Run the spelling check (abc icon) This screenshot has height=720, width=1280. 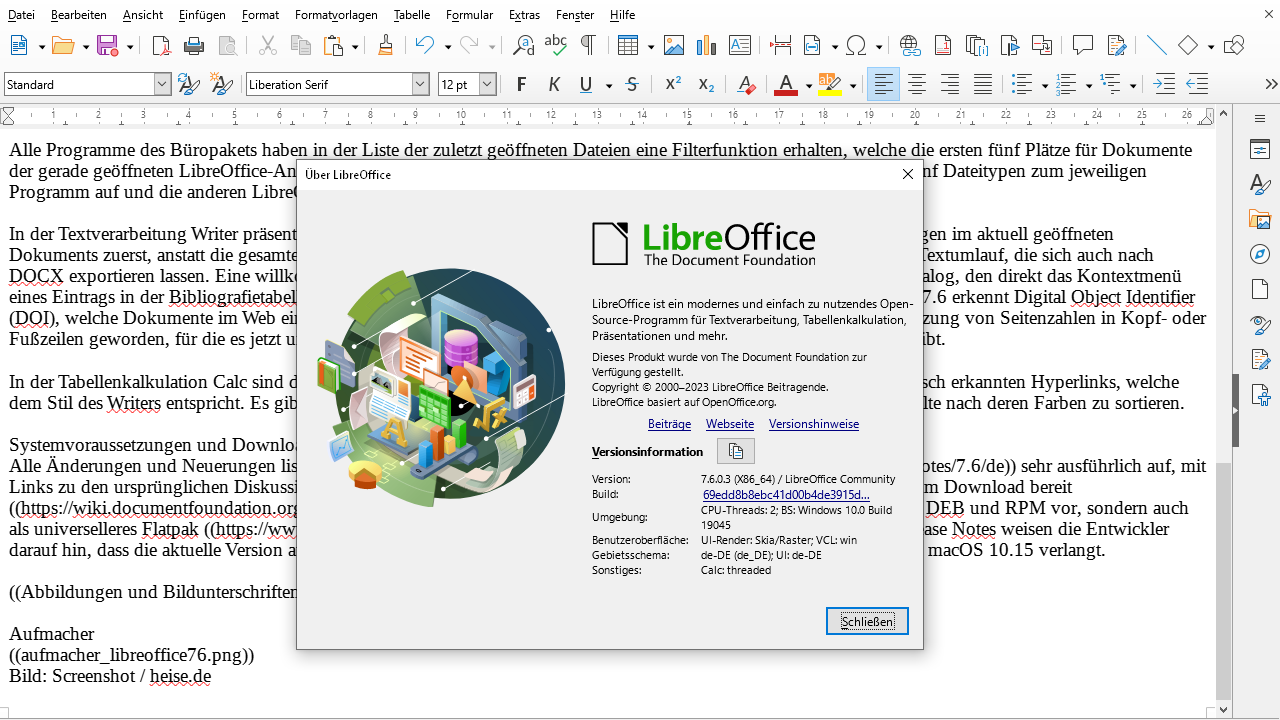click(556, 45)
